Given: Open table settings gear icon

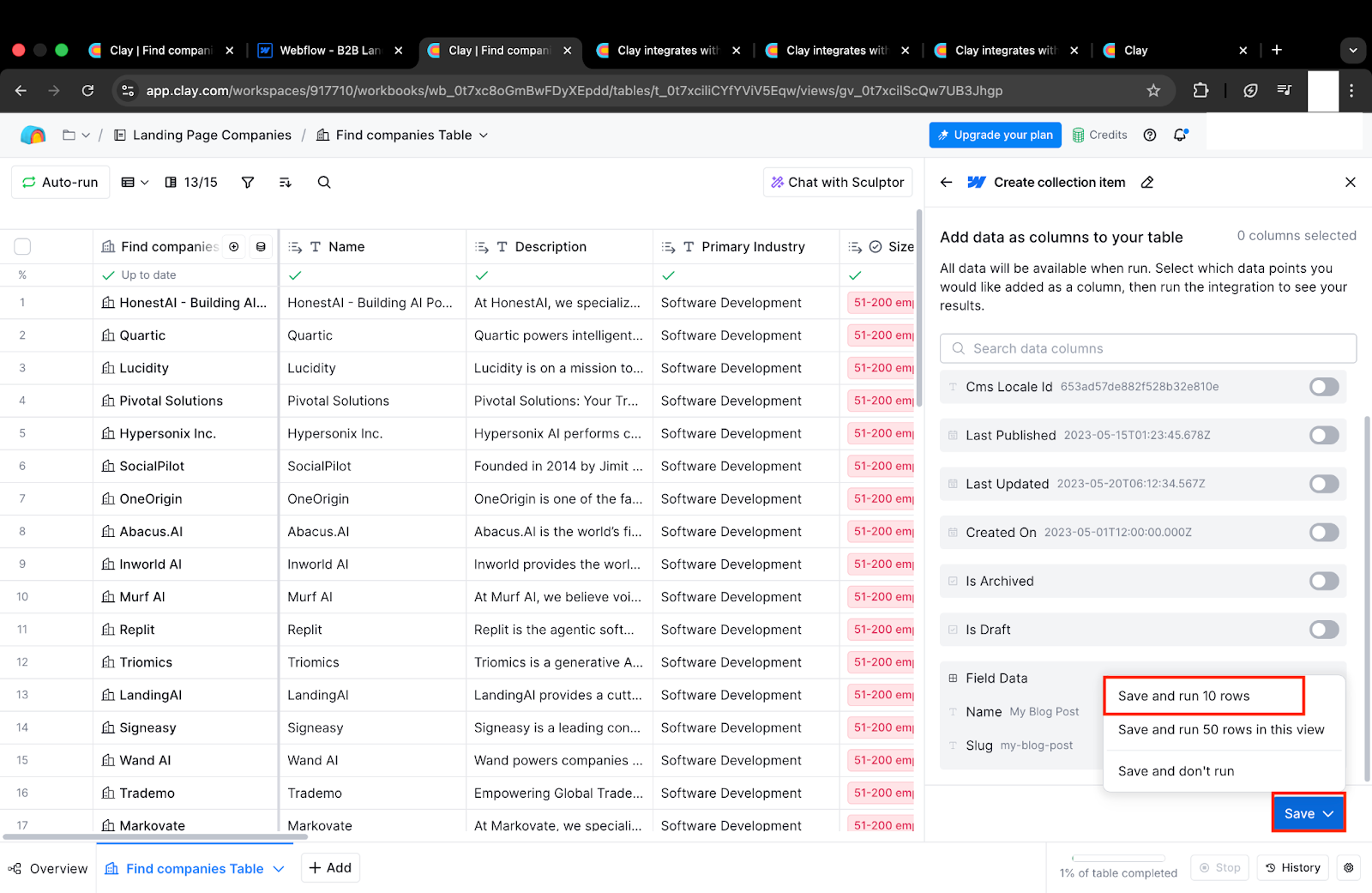Looking at the screenshot, I should [x=1349, y=867].
